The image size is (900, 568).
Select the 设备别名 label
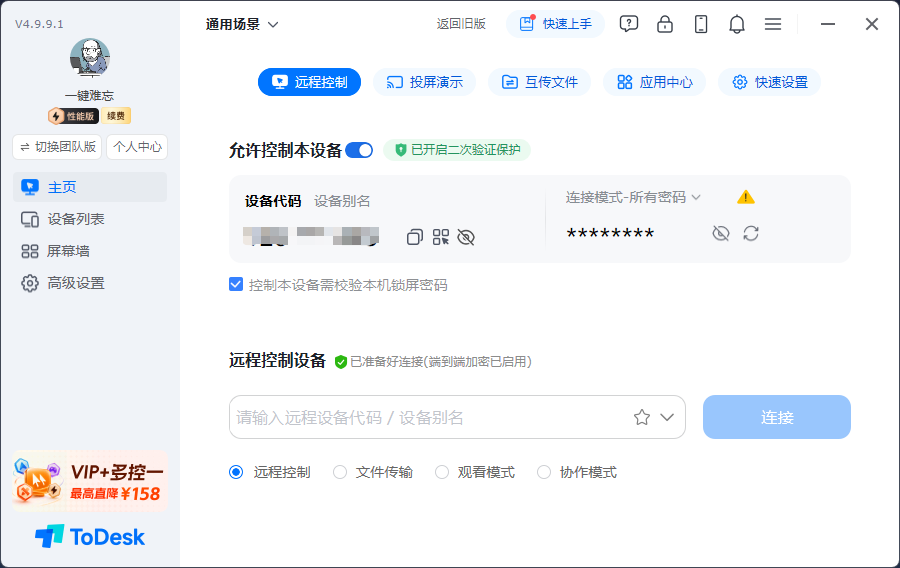[342, 201]
